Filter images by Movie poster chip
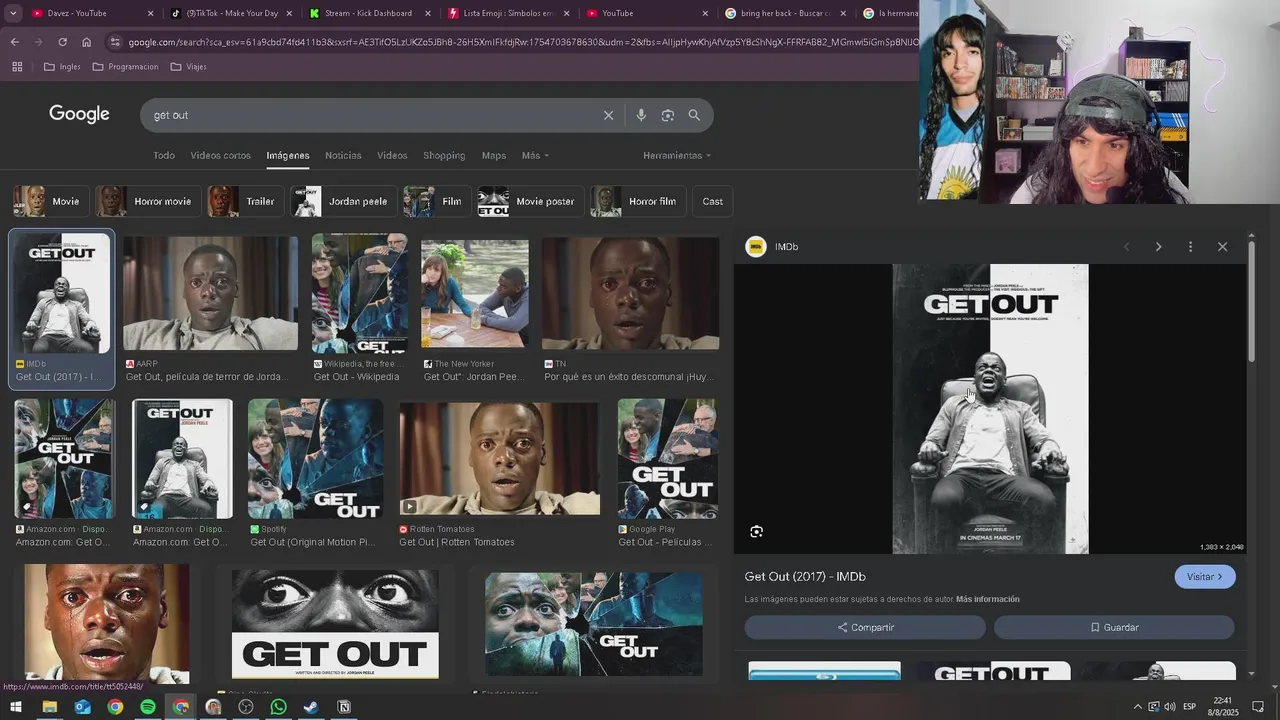1280x720 pixels. [x=530, y=202]
